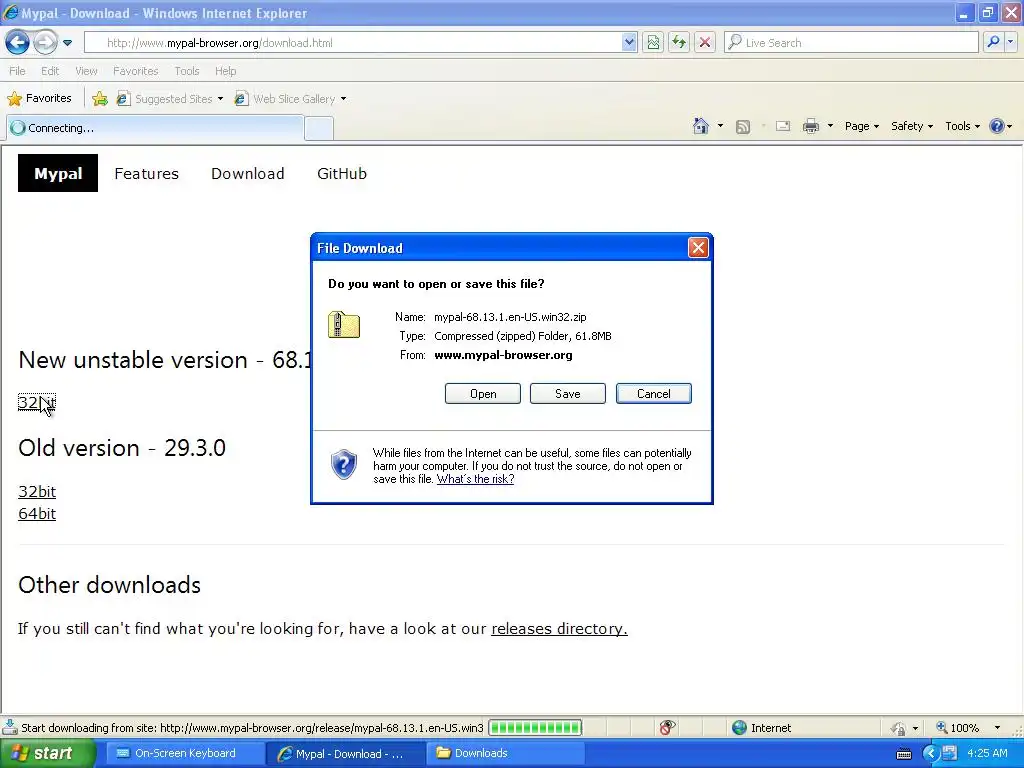Open the Tools command bar menu
The height and width of the screenshot is (768, 1024).
pyautogui.click(x=962, y=126)
